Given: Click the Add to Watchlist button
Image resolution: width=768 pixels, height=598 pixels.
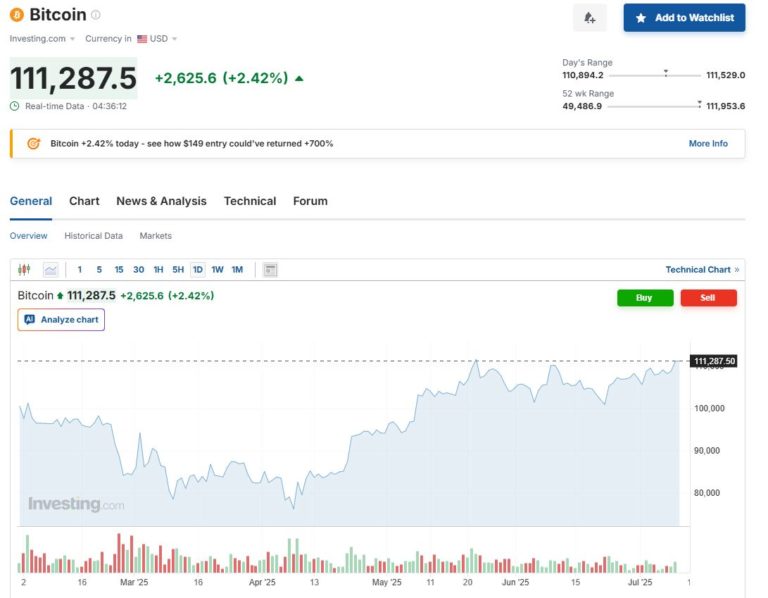Looking at the screenshot, I should click(684, 18).
